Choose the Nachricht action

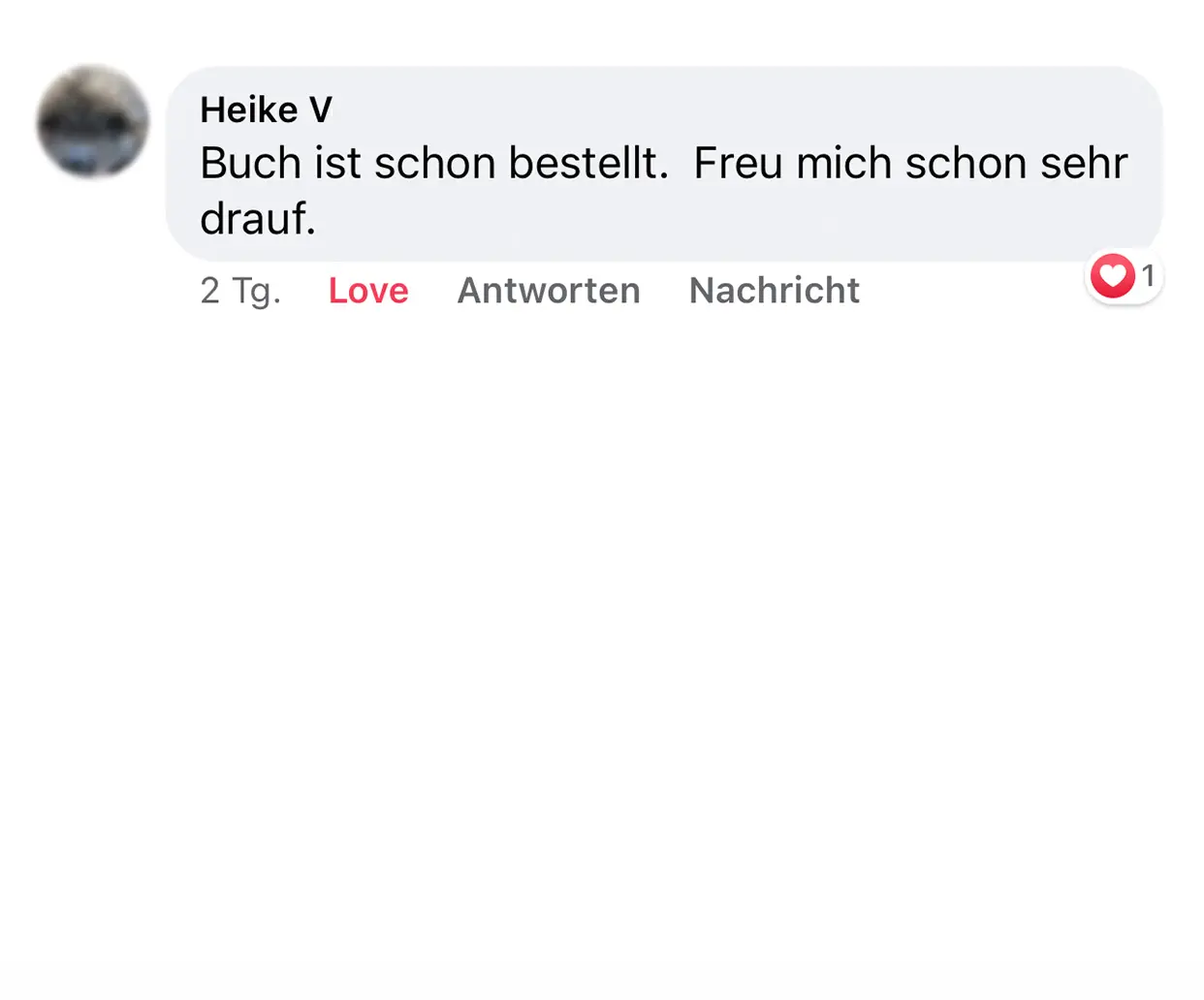774,290
